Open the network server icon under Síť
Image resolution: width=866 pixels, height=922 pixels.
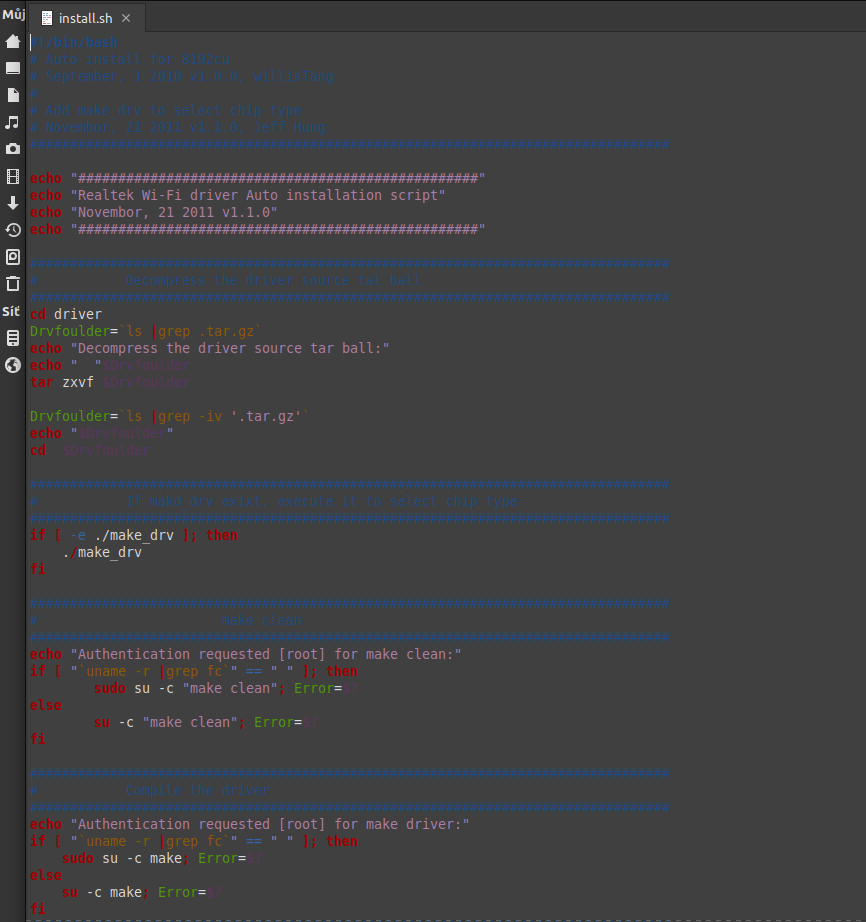click(13, 338)
